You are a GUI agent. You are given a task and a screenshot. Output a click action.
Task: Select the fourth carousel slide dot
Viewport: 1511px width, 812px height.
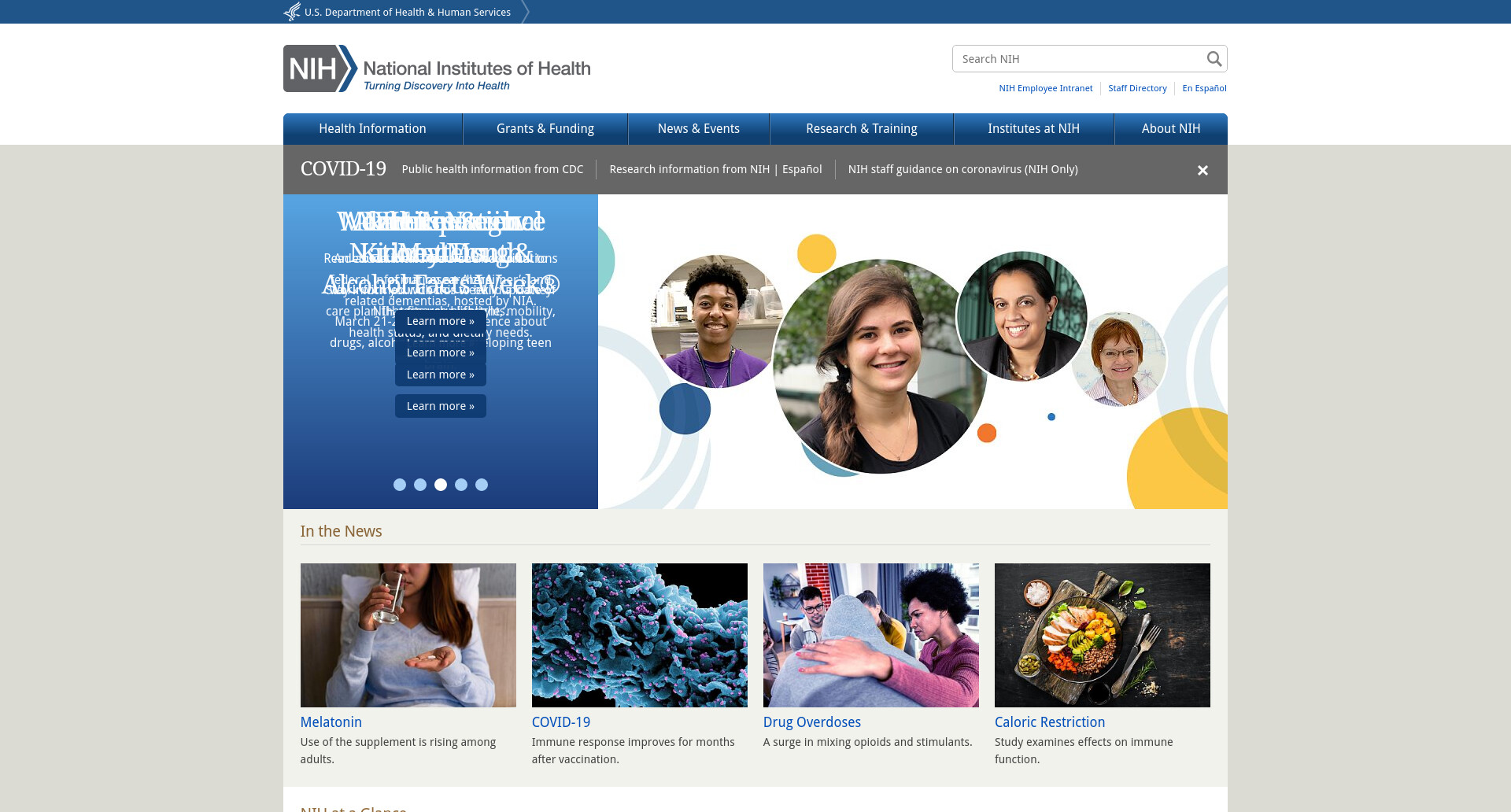(461, 485)
